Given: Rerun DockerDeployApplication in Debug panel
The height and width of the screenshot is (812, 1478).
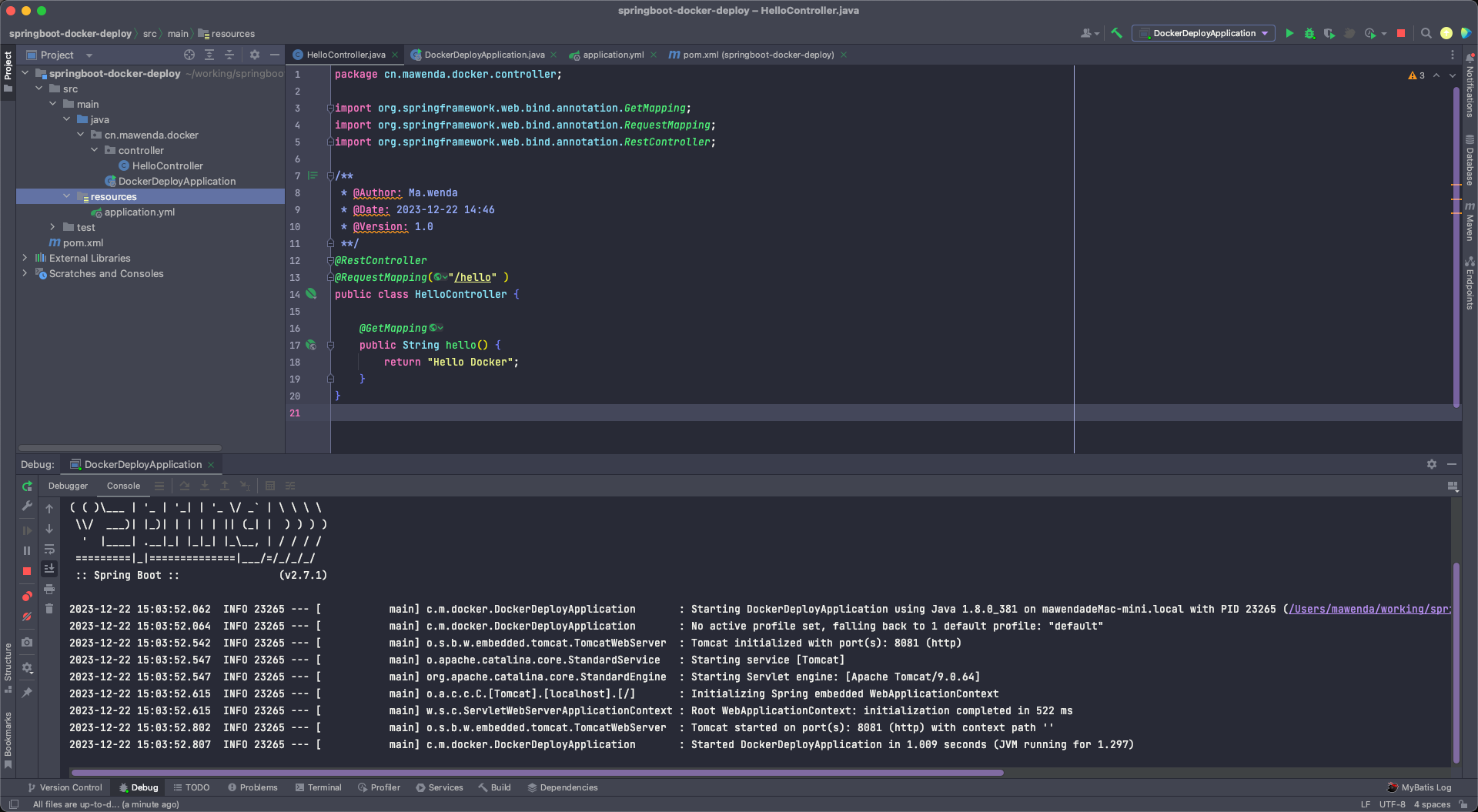Looking at the screenshot, I should (x=27, y=486).
